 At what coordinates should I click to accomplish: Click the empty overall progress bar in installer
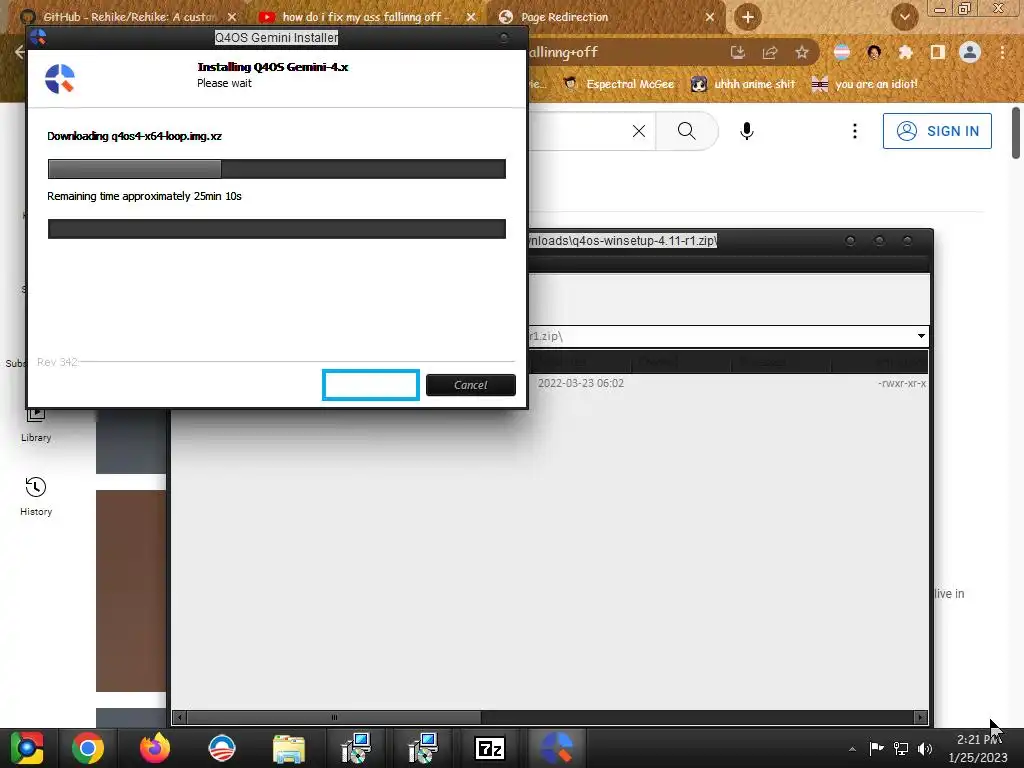tap(276, 229)
